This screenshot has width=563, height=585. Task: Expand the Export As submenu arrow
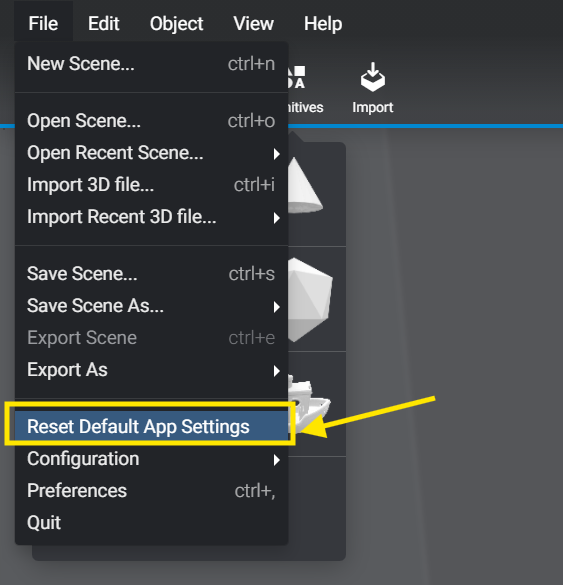click(x=276, y=371)
